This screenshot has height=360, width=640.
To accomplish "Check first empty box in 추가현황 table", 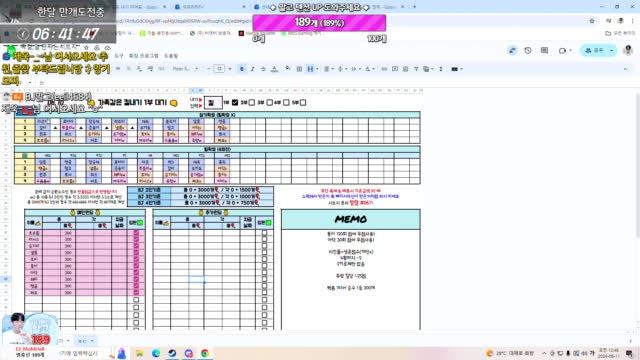I will click(264, 233).
